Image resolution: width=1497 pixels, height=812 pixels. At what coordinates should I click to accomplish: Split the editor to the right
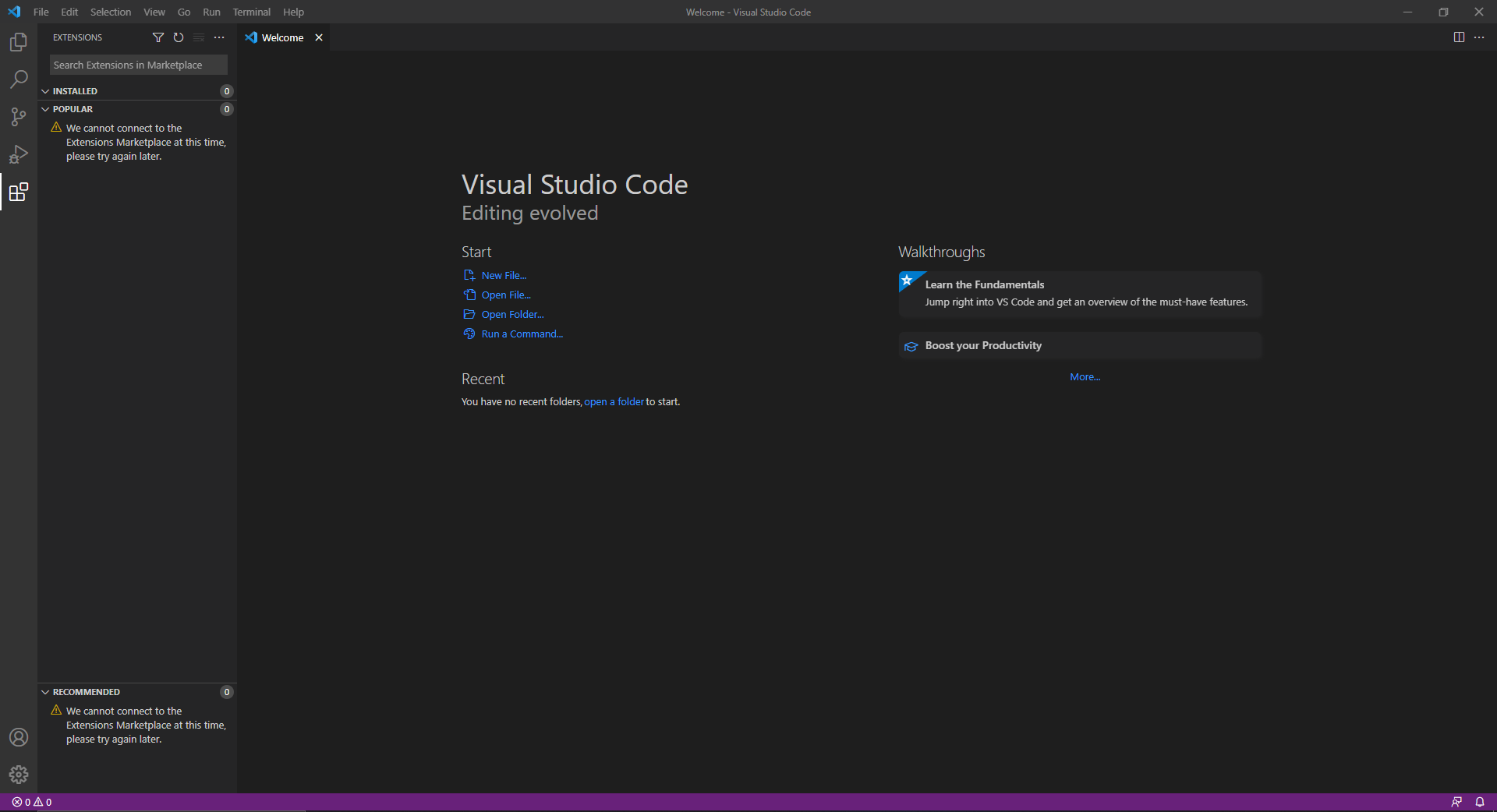coord(1459,37)
